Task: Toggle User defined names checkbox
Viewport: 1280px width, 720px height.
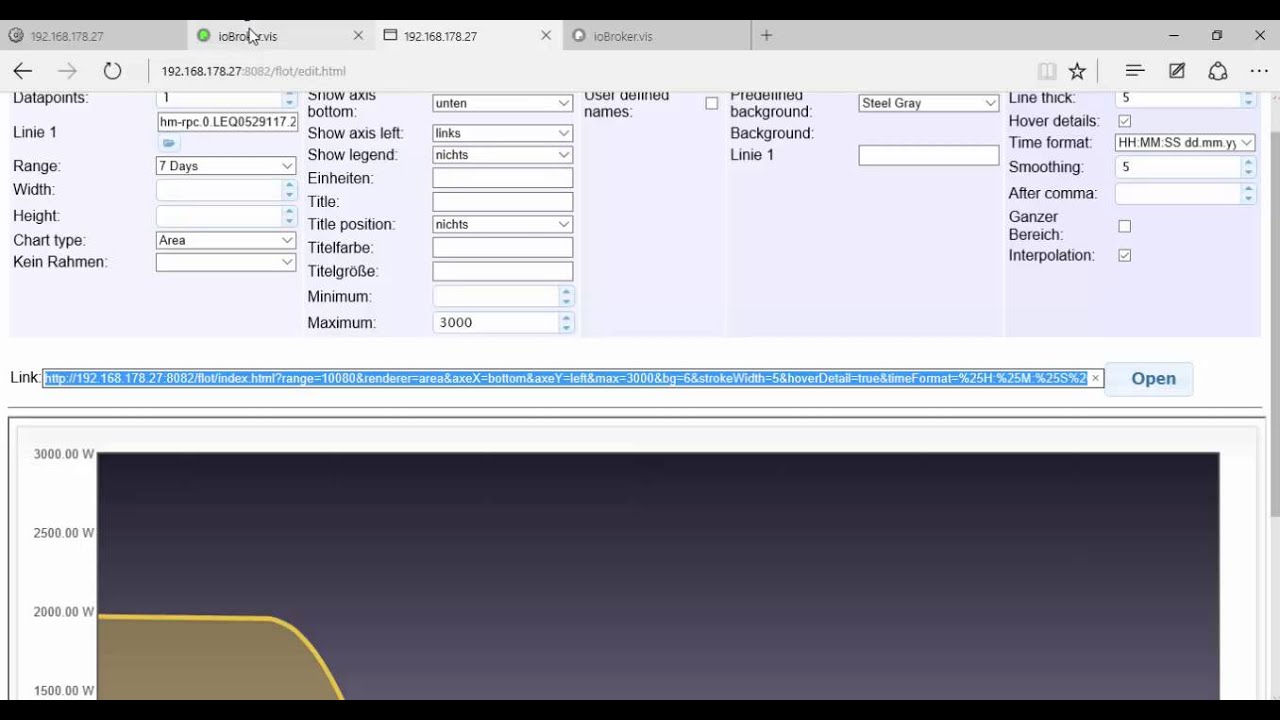Action: coord(711,103)
